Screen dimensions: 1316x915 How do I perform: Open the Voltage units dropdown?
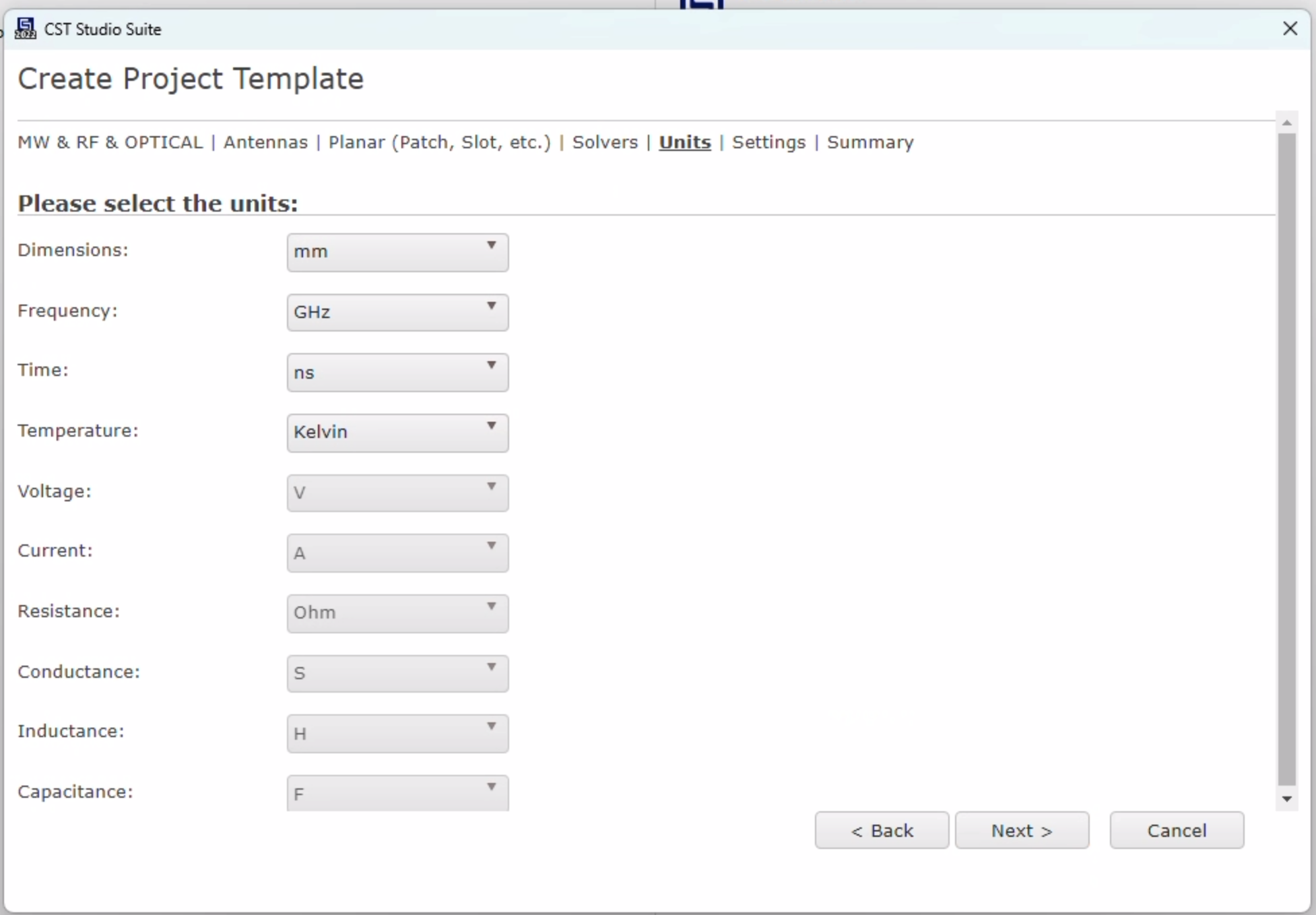pos(397,493)
